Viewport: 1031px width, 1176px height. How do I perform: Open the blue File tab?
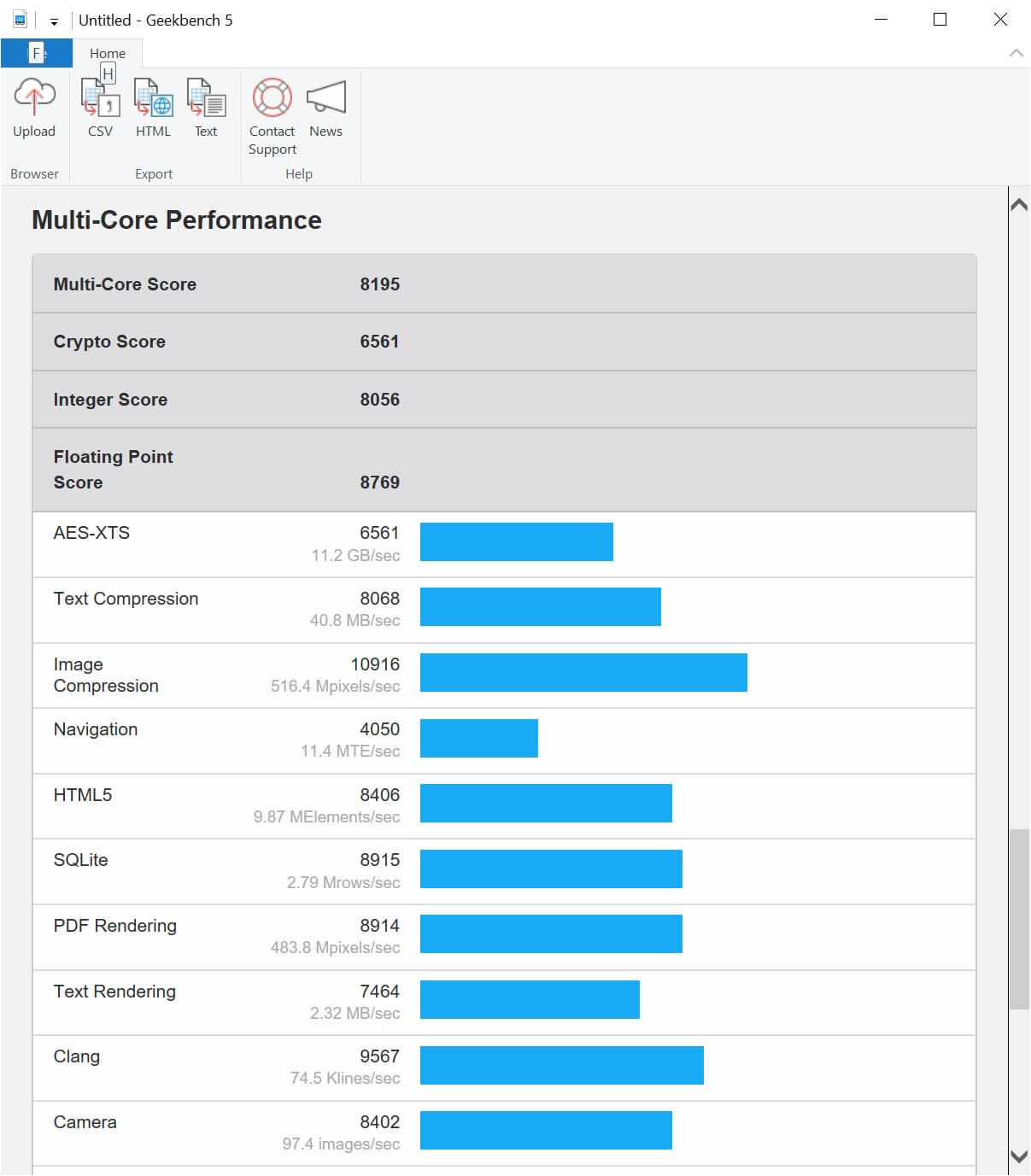click(x=36, y=53)
